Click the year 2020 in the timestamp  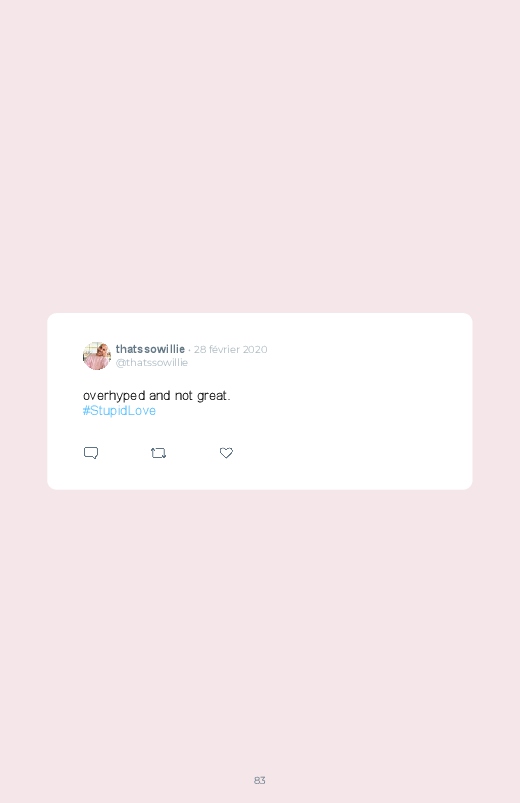pos(255,349)
